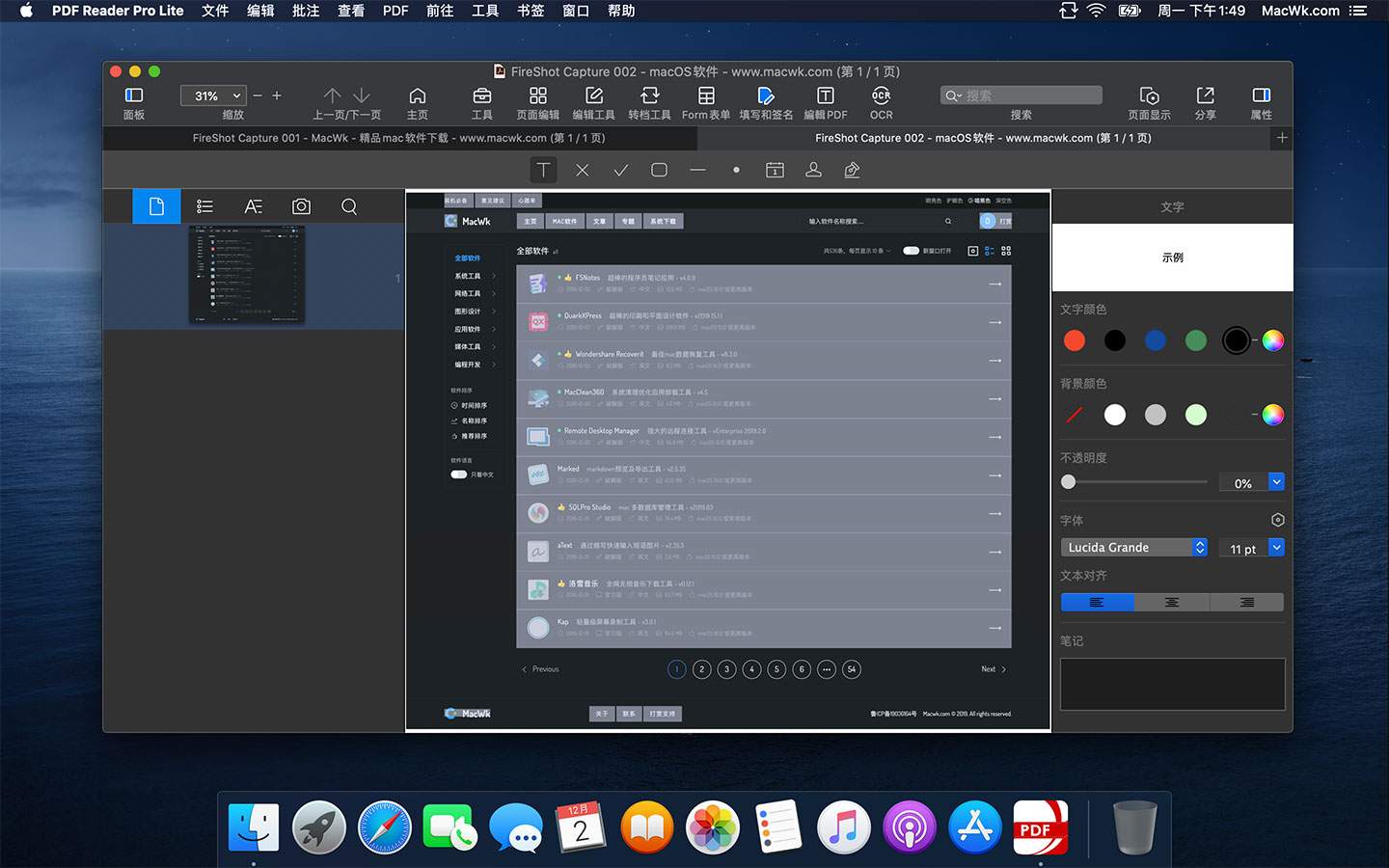Image resolution: width=1389 pixels, height=868 pixels.
Task: Show the search tab in side panel
Action: coord(349,206)
